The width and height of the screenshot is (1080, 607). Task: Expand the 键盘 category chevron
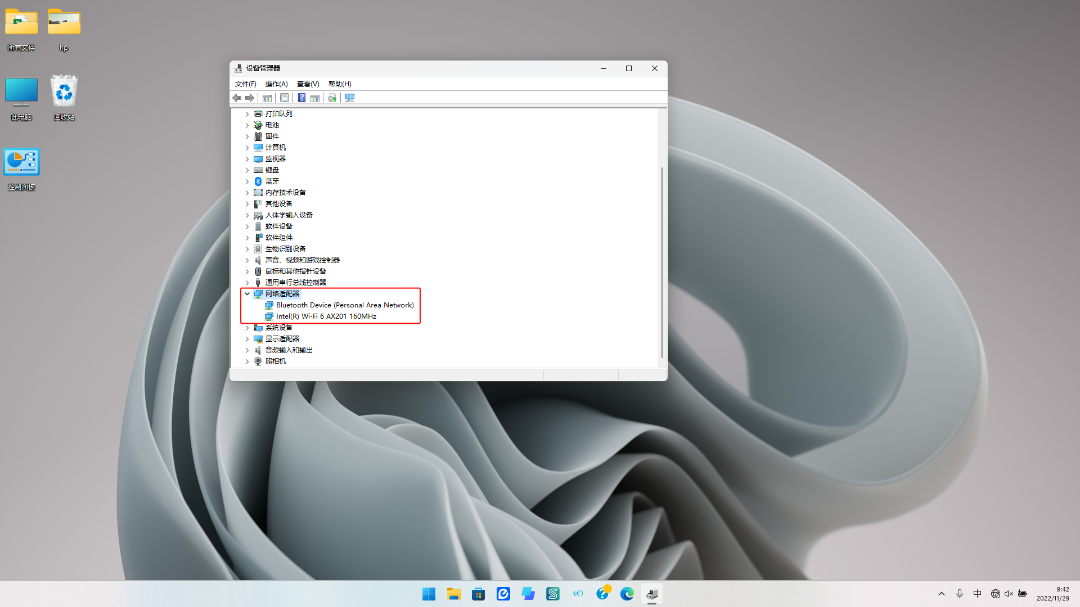247,170
